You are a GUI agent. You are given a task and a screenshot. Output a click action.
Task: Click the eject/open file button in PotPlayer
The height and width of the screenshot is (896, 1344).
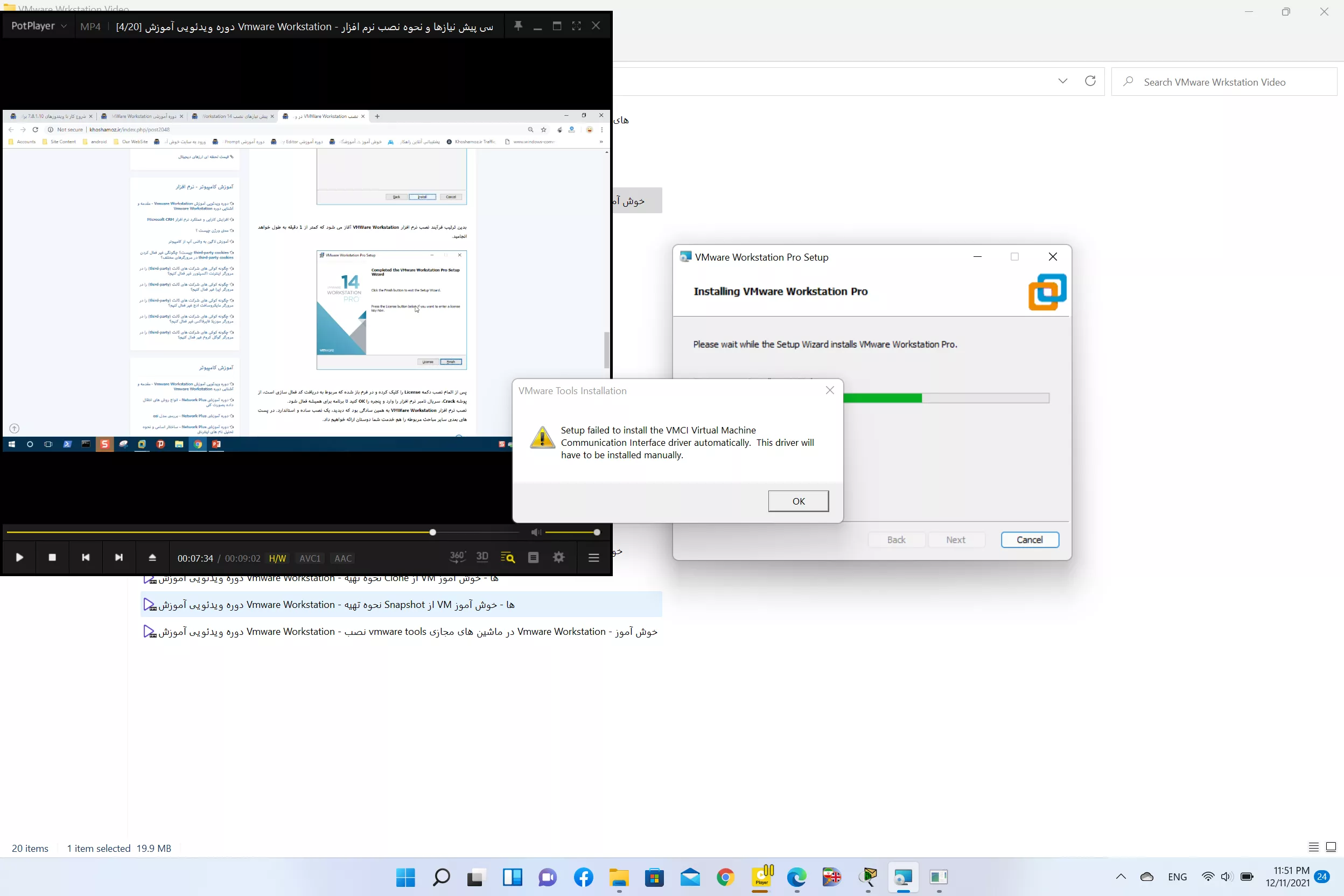pos(152,558)
